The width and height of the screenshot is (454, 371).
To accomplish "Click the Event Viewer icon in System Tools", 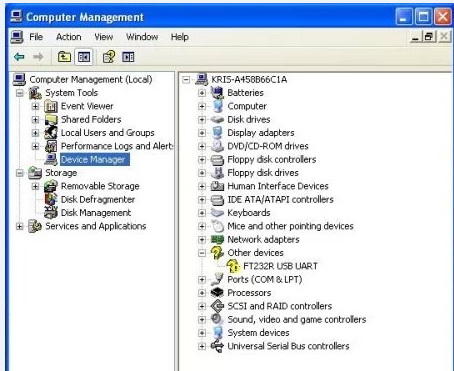I will coord(51,106).
